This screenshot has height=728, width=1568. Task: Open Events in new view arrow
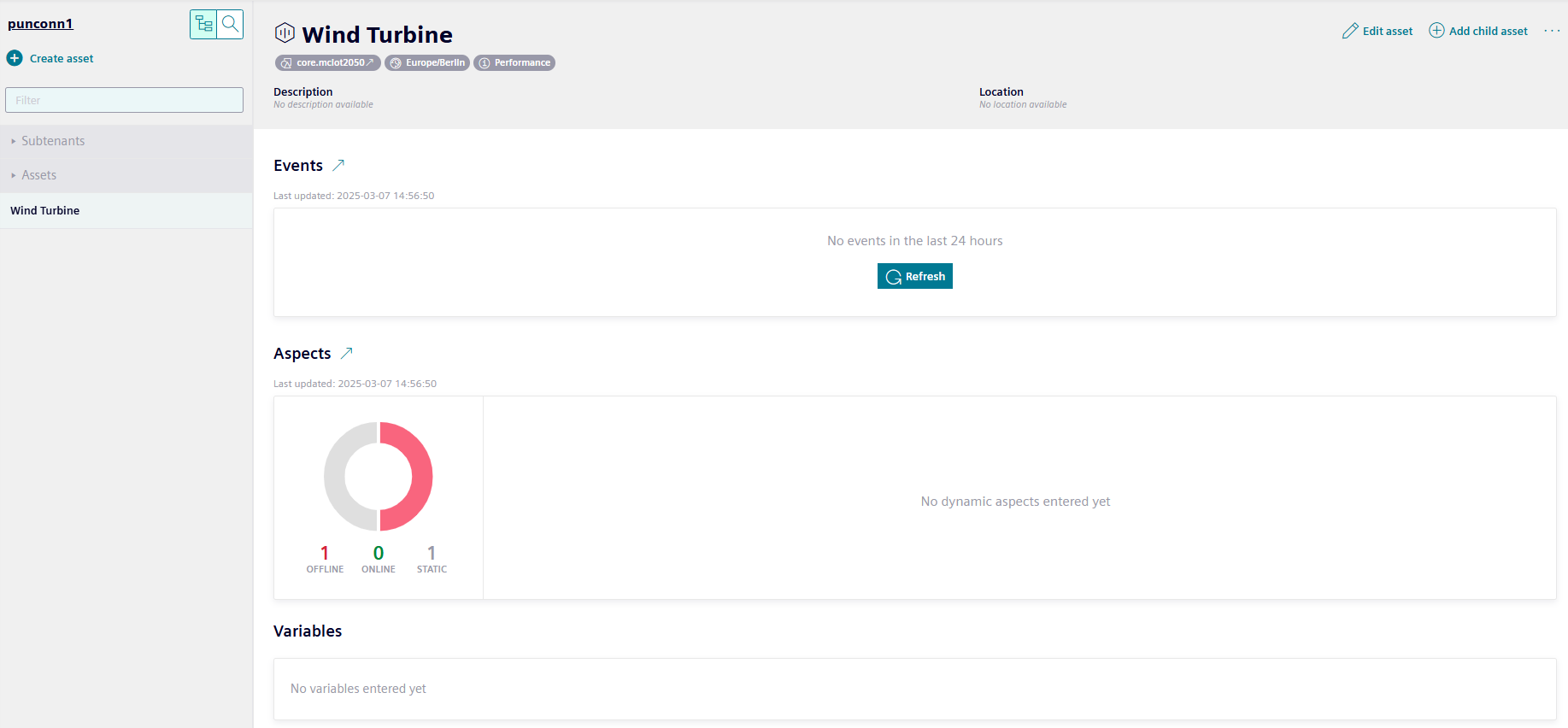[x=338, y=165]
